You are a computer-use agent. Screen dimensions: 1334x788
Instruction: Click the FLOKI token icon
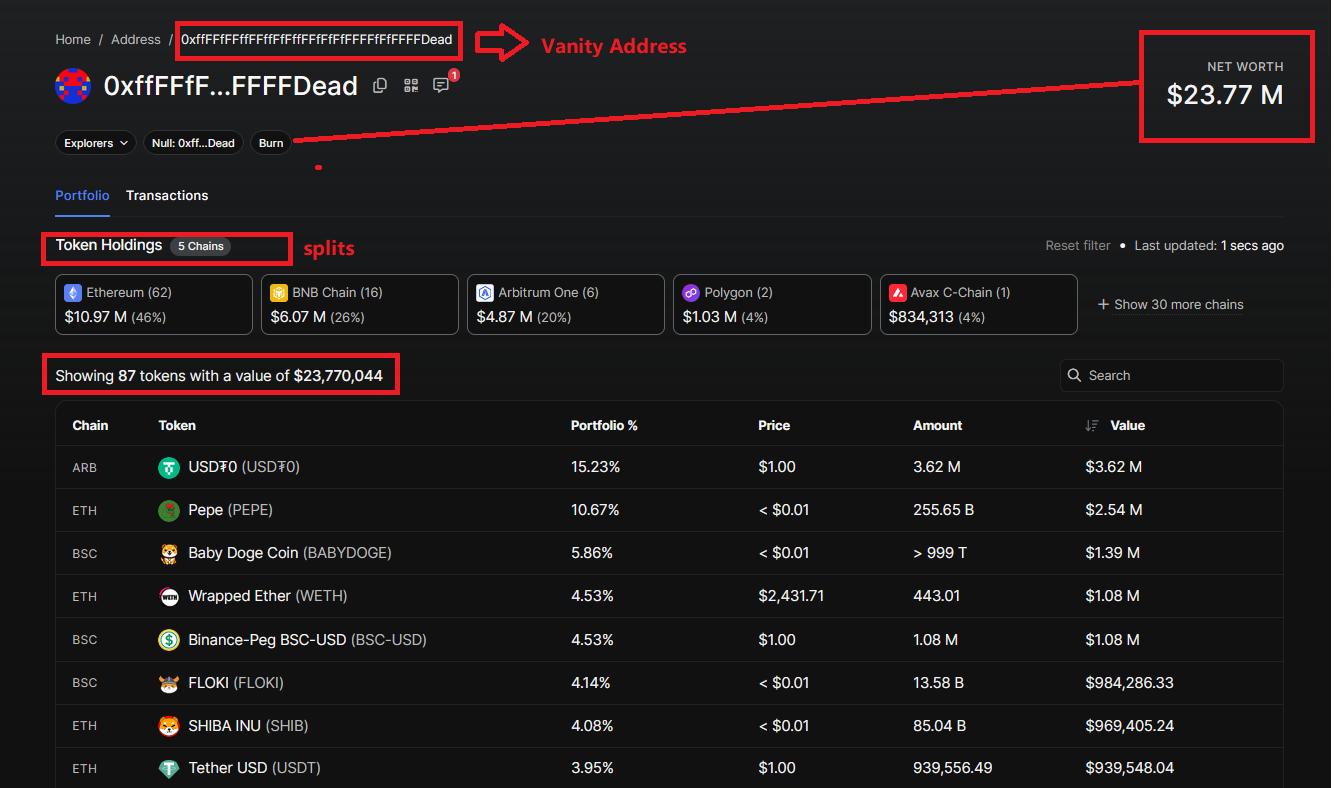[x=169, y=683]
